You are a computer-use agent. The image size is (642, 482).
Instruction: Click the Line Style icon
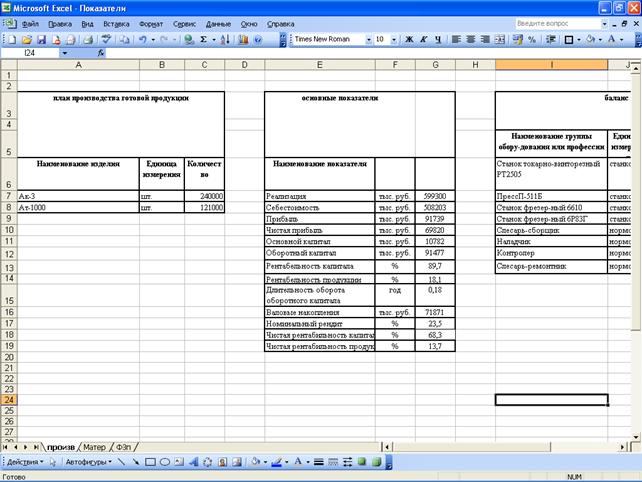319,462
